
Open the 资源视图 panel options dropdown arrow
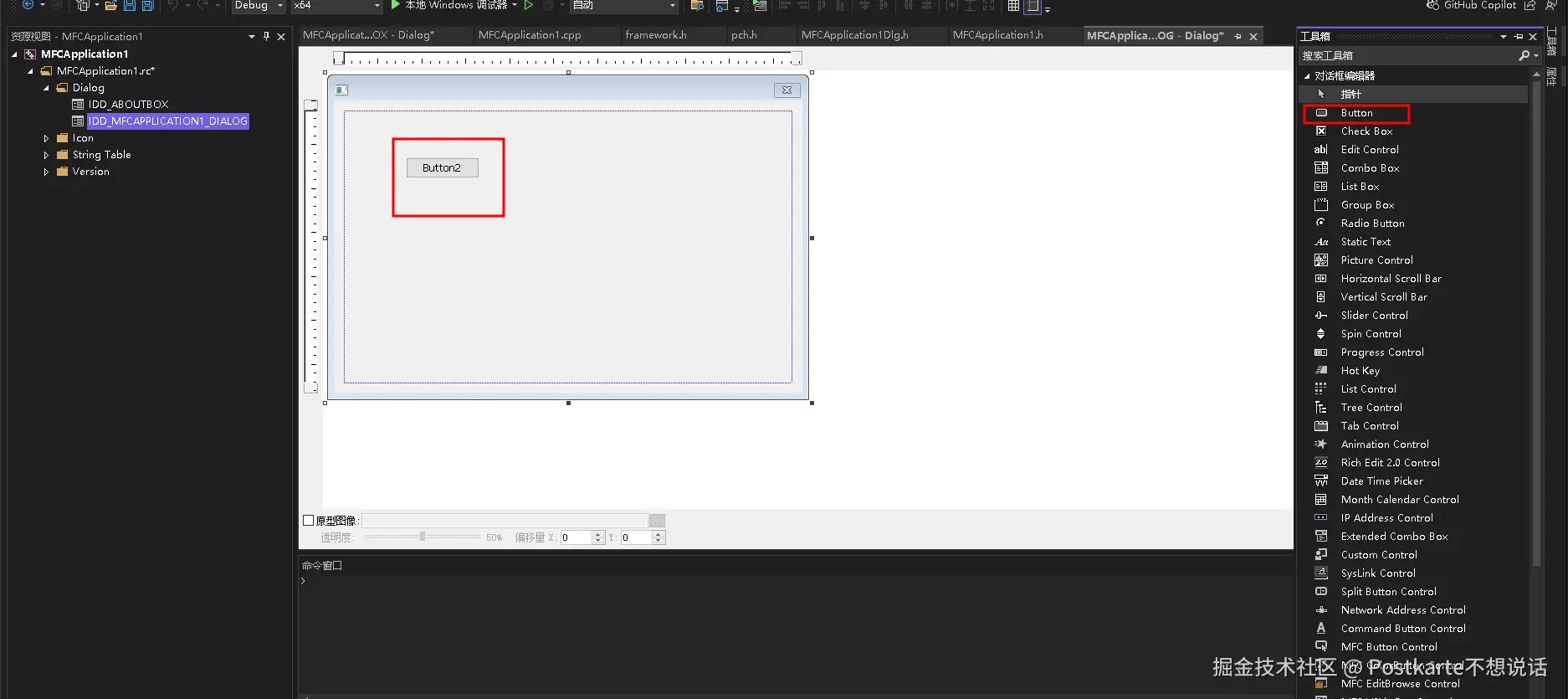[x=251, y=36]
